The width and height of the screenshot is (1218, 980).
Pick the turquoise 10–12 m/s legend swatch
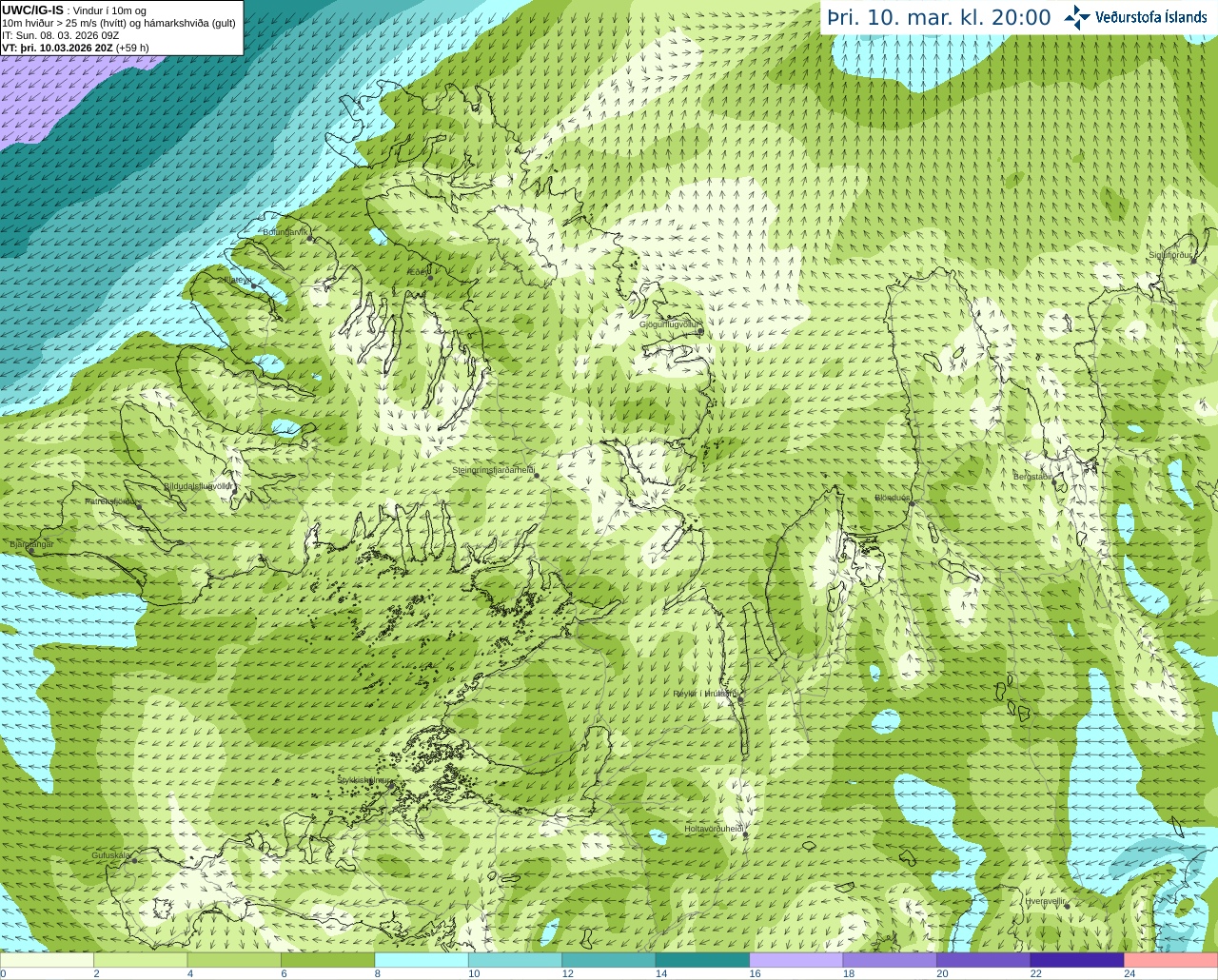[x=515, y=960]
